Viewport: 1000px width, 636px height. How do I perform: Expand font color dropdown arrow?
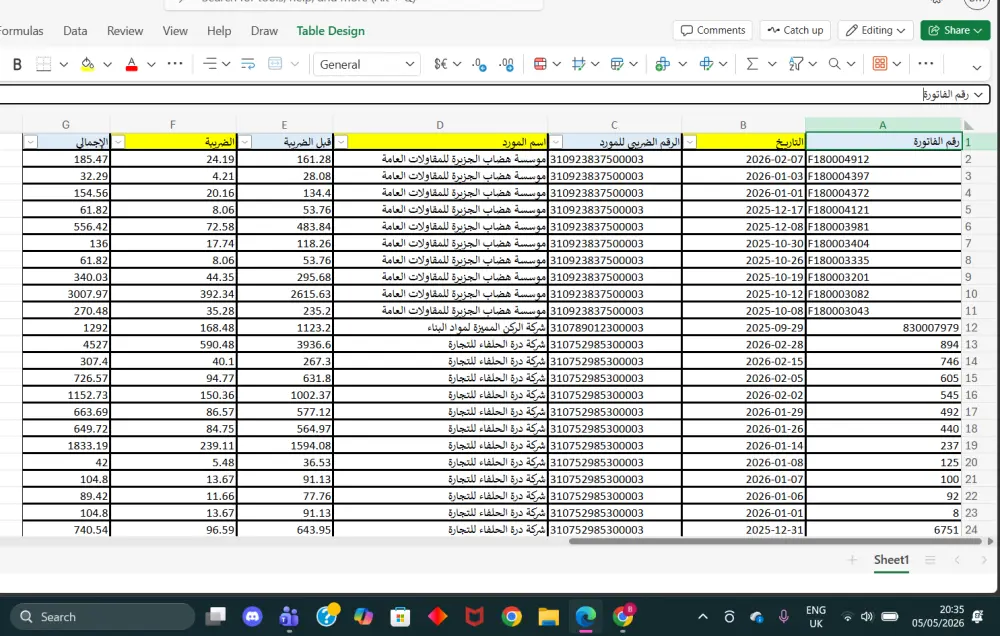(151, 64)
